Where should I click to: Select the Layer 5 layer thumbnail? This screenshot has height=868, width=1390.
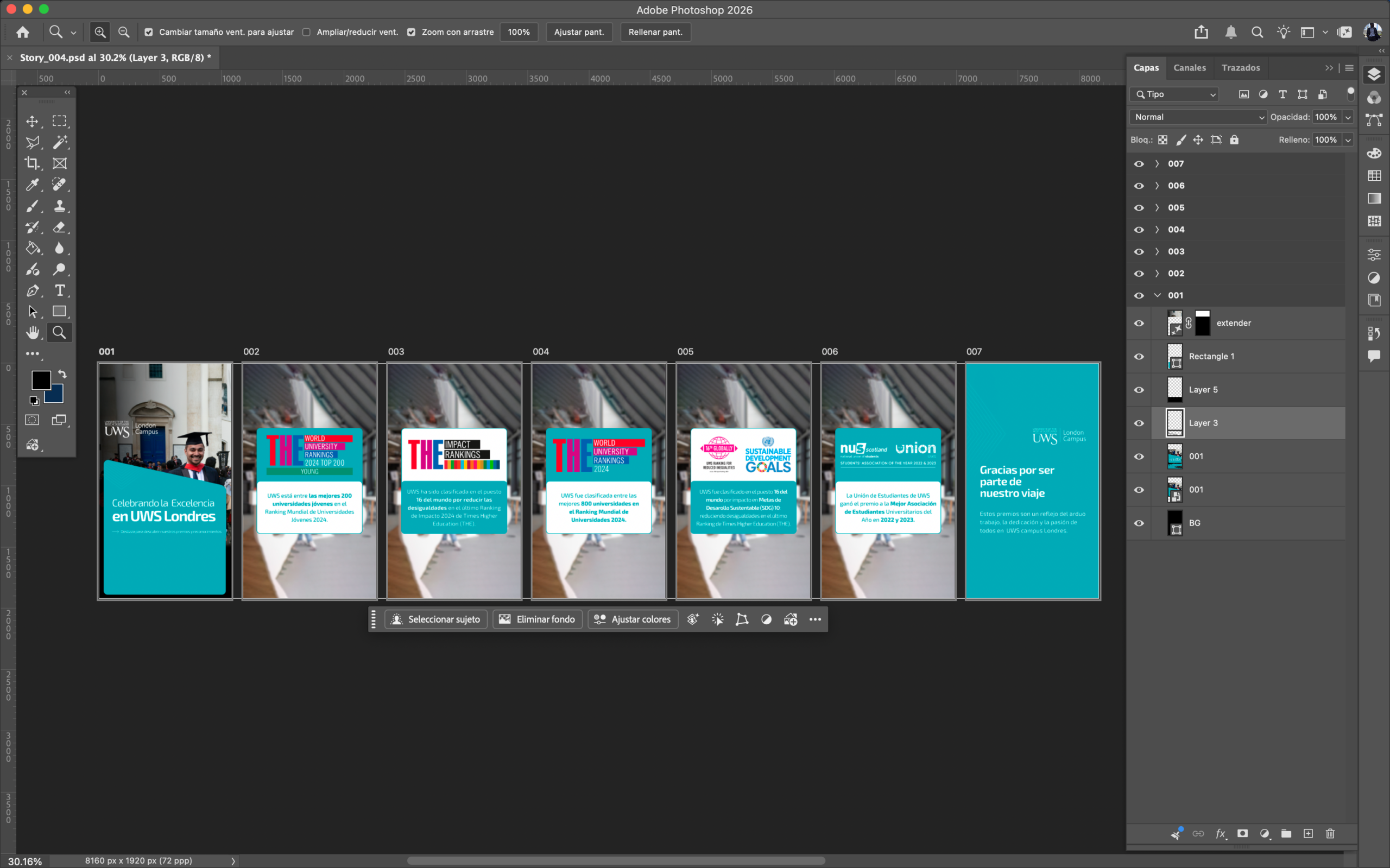(1174, 390)
